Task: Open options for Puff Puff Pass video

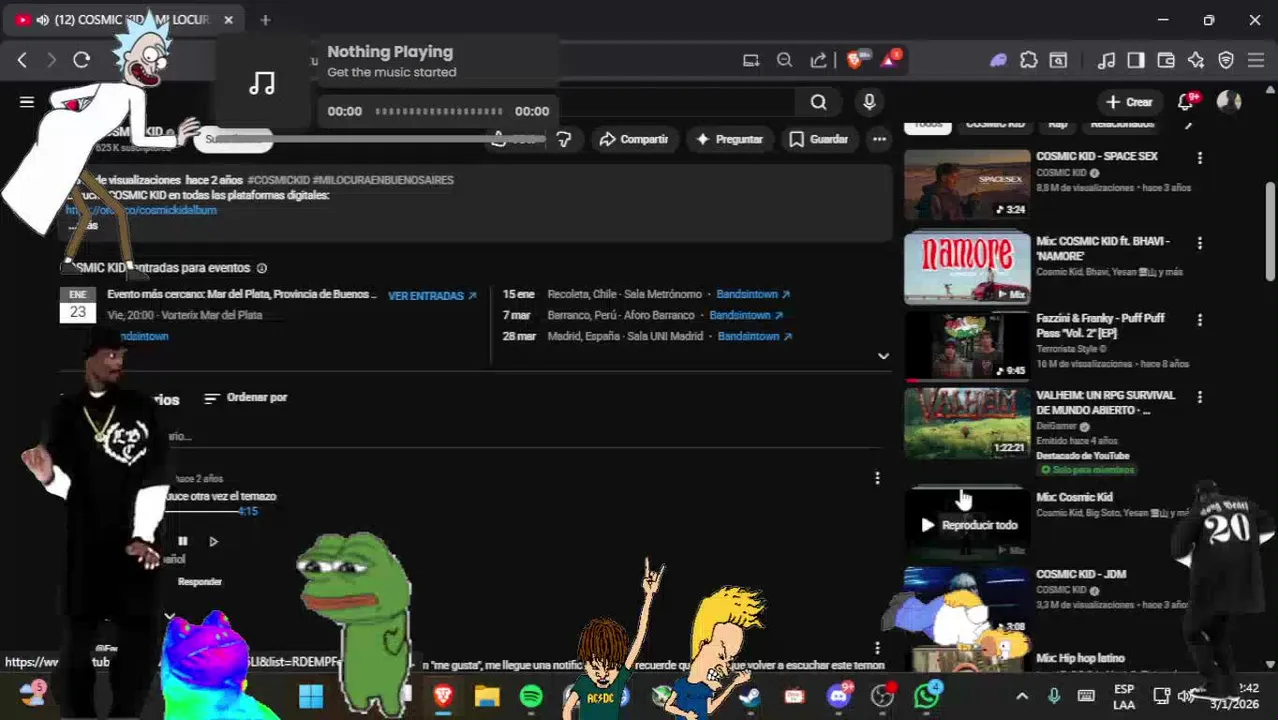Action: click(1199, 320)
